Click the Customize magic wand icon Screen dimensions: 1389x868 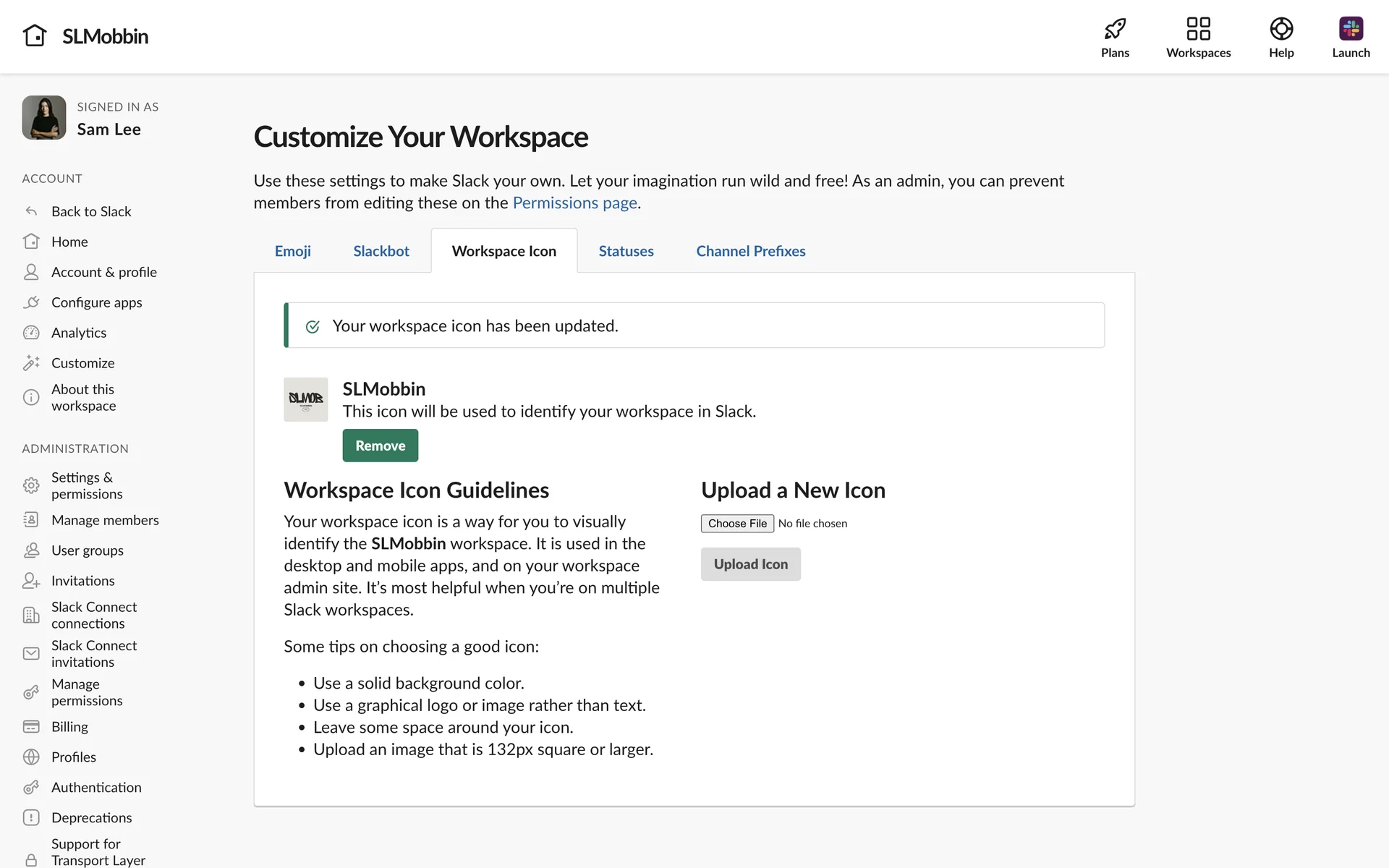[31, 363]
